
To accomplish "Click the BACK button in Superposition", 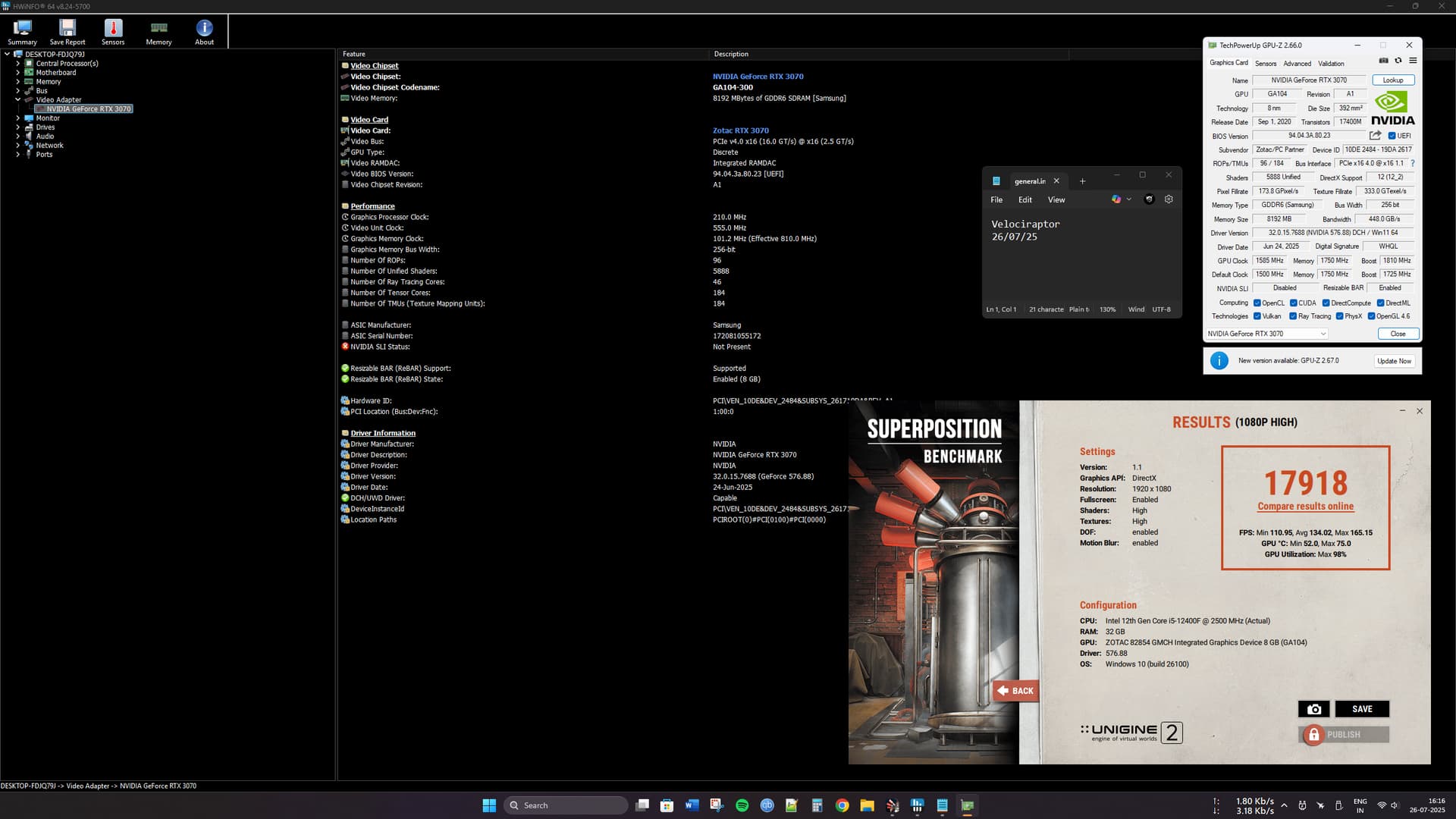I will 1015,691.
